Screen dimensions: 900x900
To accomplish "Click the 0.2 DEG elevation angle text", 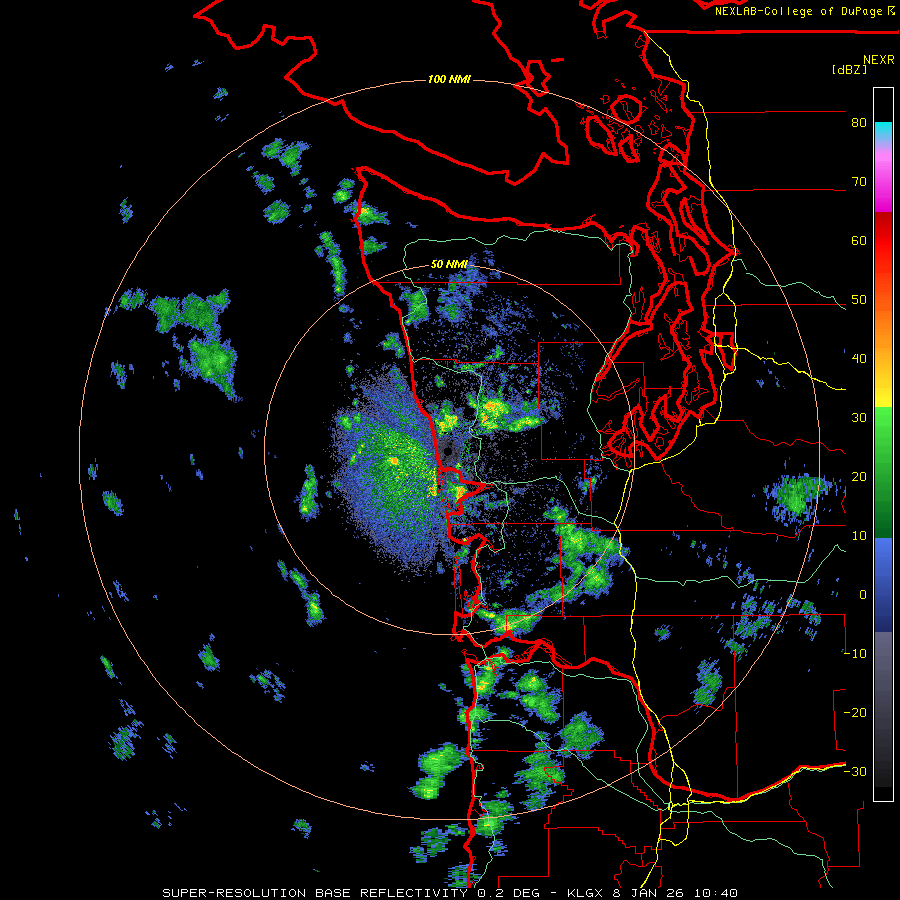I will click(x=509, y=893).
